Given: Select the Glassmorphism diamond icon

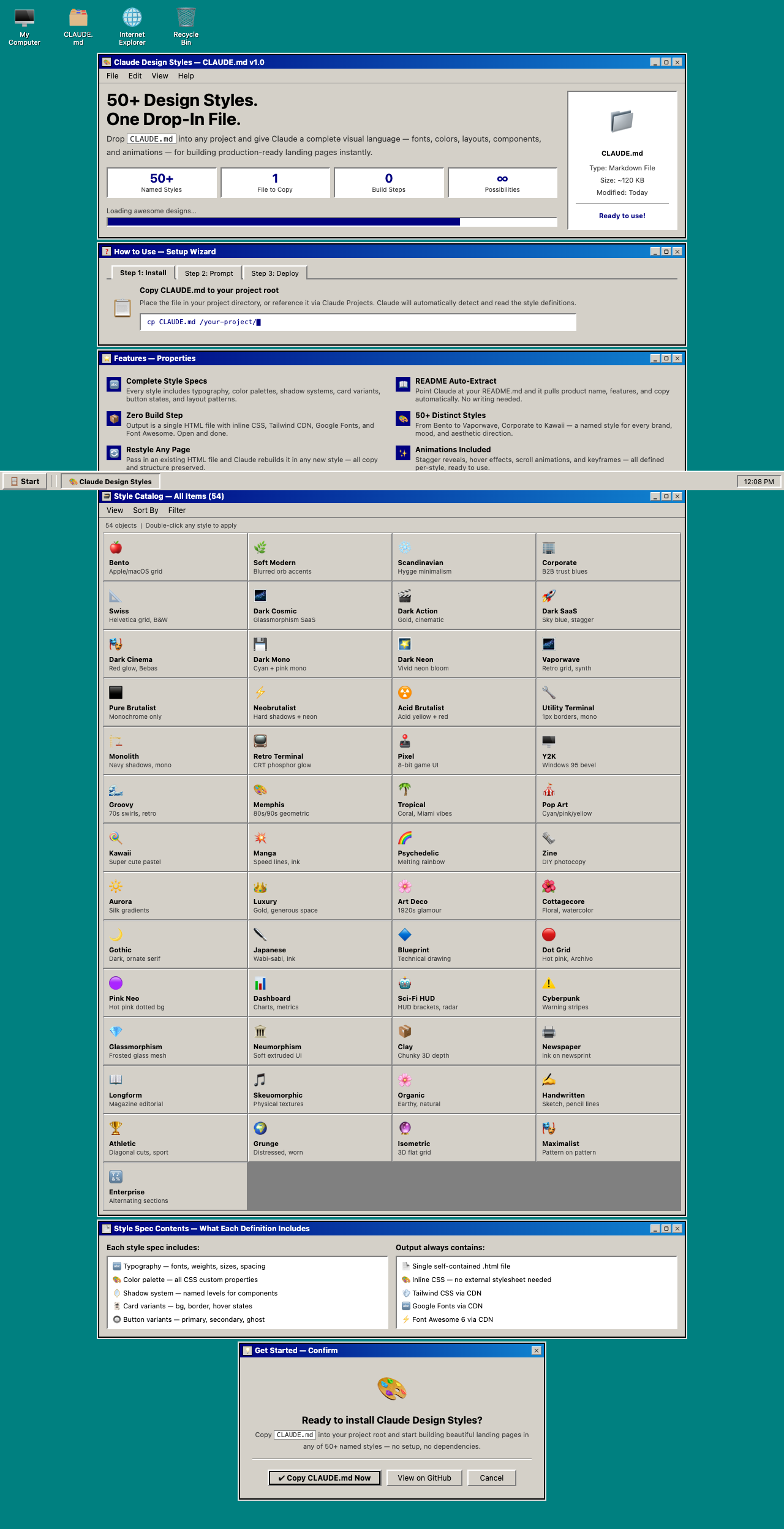Looking at the screenshot, I should pyautogui.click(x=116, y=1031).
